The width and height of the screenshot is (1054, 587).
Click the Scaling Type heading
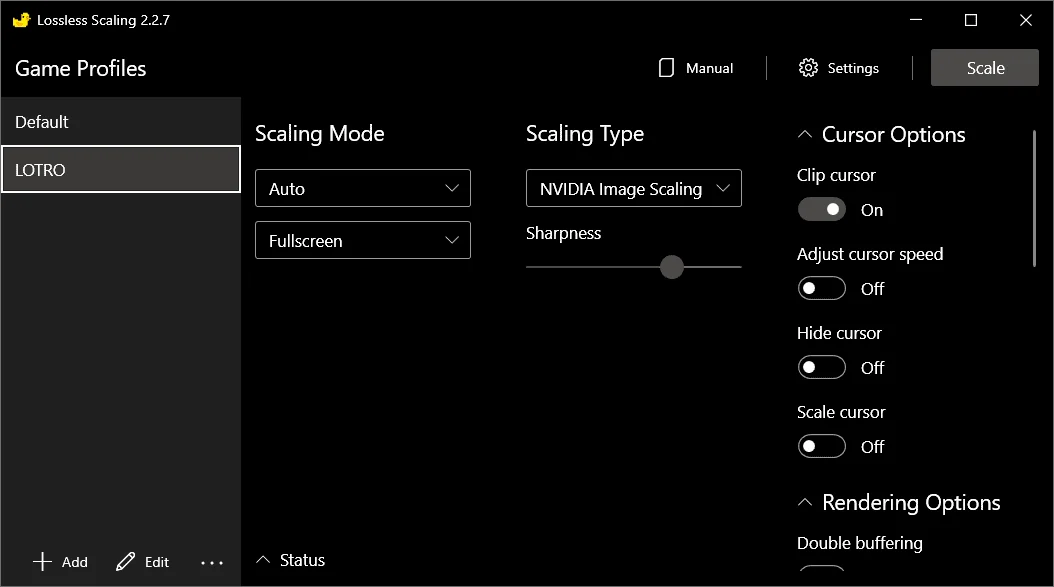(x=585, y=134)
